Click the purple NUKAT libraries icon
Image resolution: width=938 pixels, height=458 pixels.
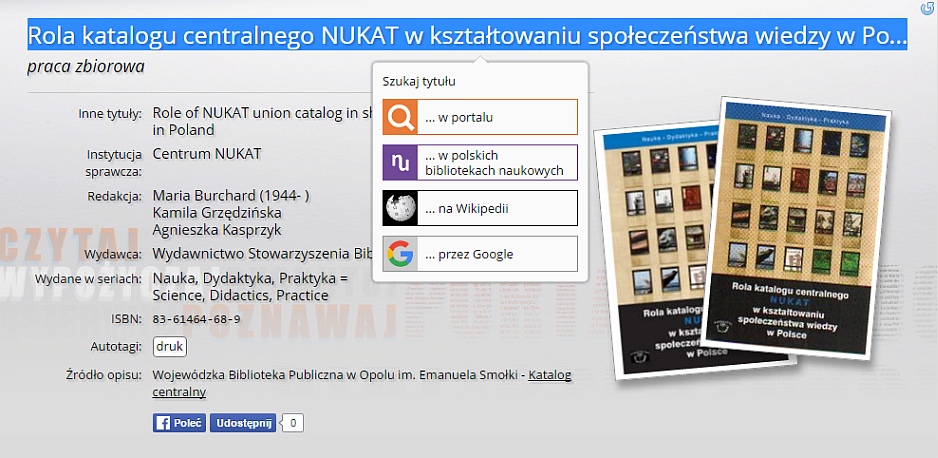tap(400, 162)
